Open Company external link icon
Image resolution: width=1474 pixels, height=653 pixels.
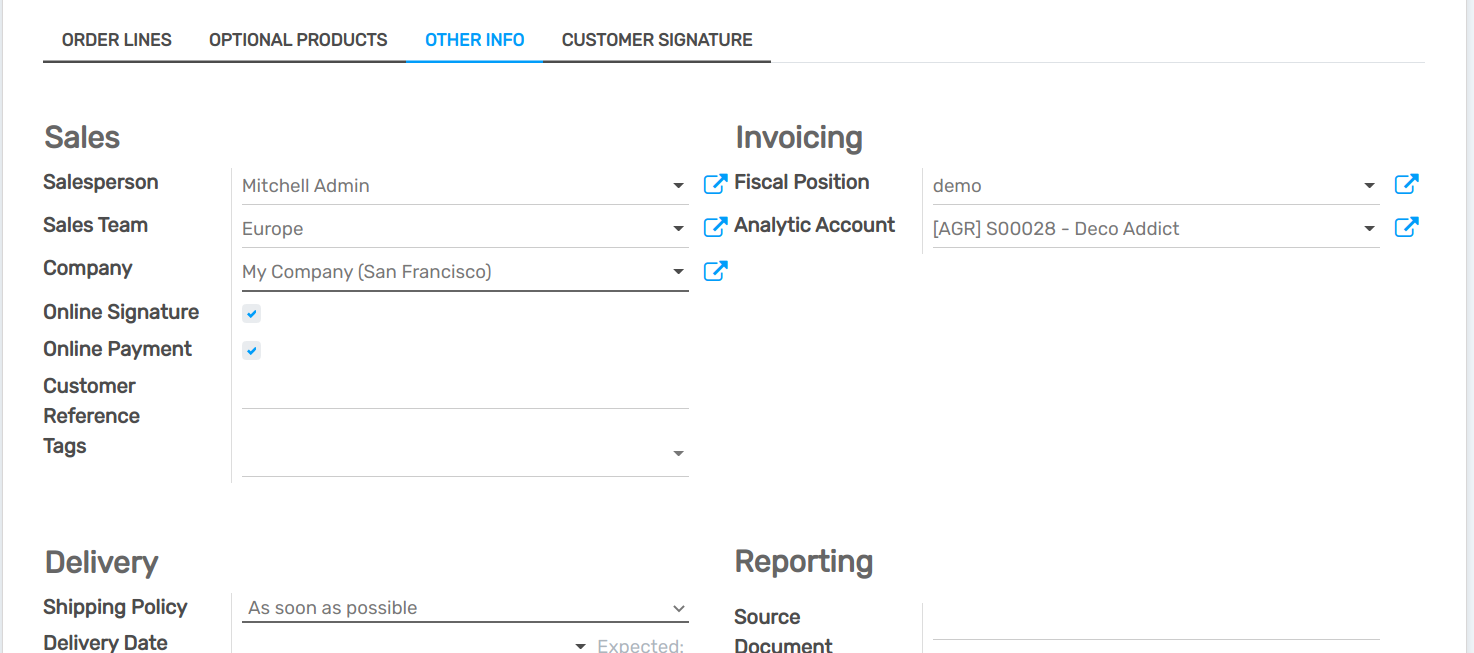pyautogui.click(x=715, y=271)
